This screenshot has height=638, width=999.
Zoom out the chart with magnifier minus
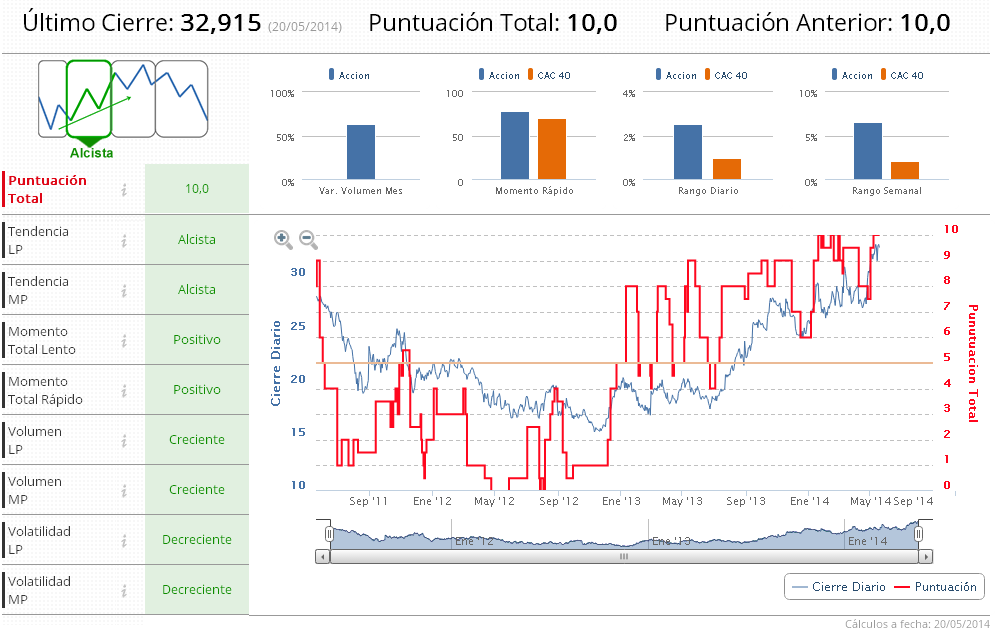[x=308, y=239]
